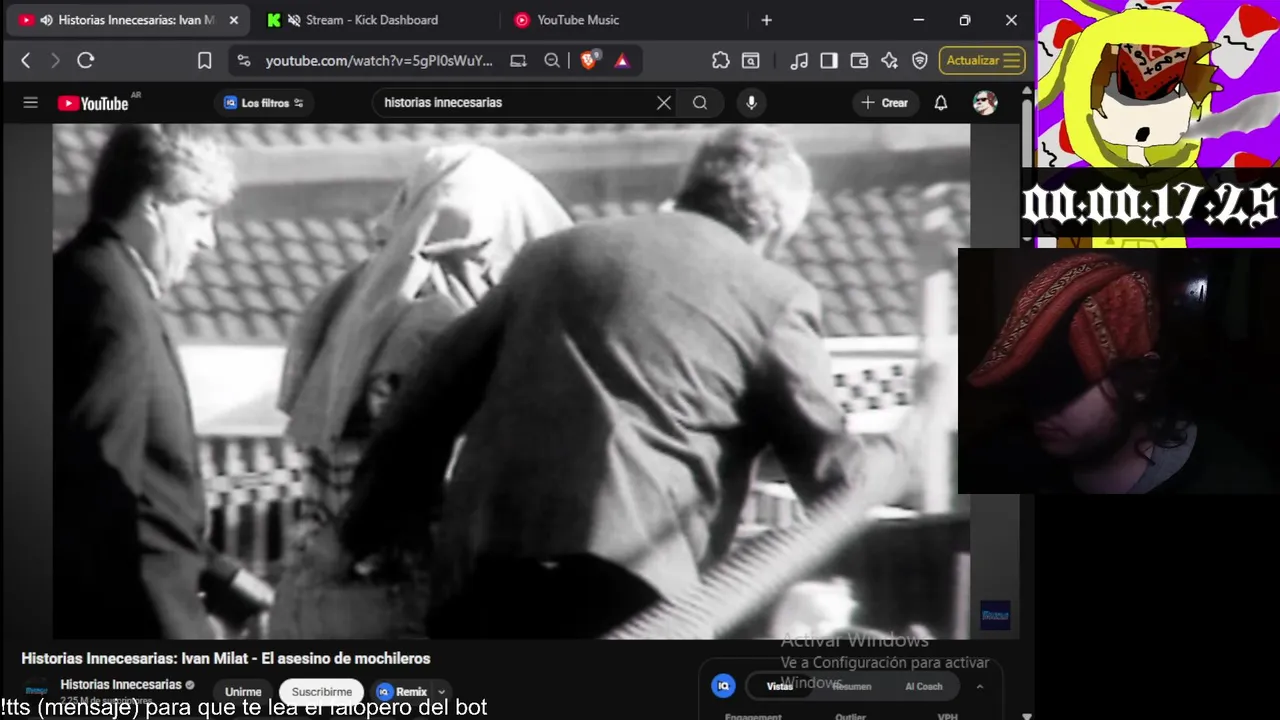Open the Los filtros chip
The width and height of the screenshot is (1280, 720).
coord(263,103)
